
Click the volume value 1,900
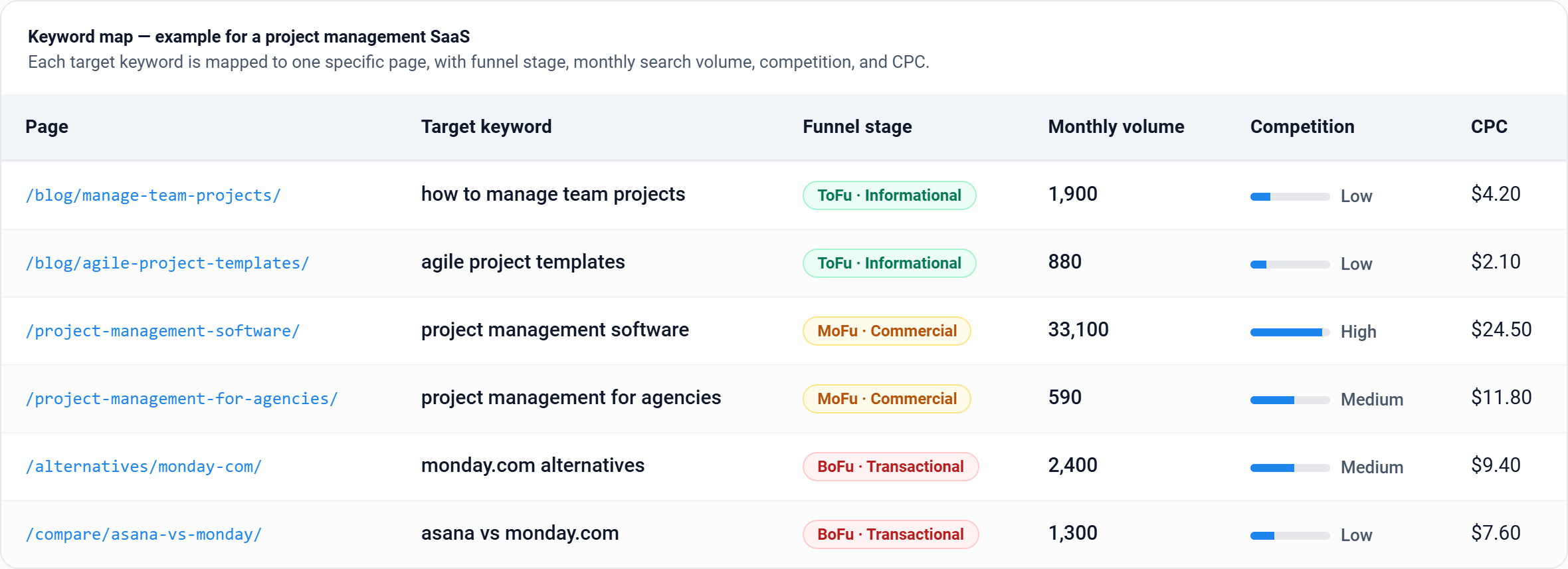pyautogui.click(x=1073, y=194)
